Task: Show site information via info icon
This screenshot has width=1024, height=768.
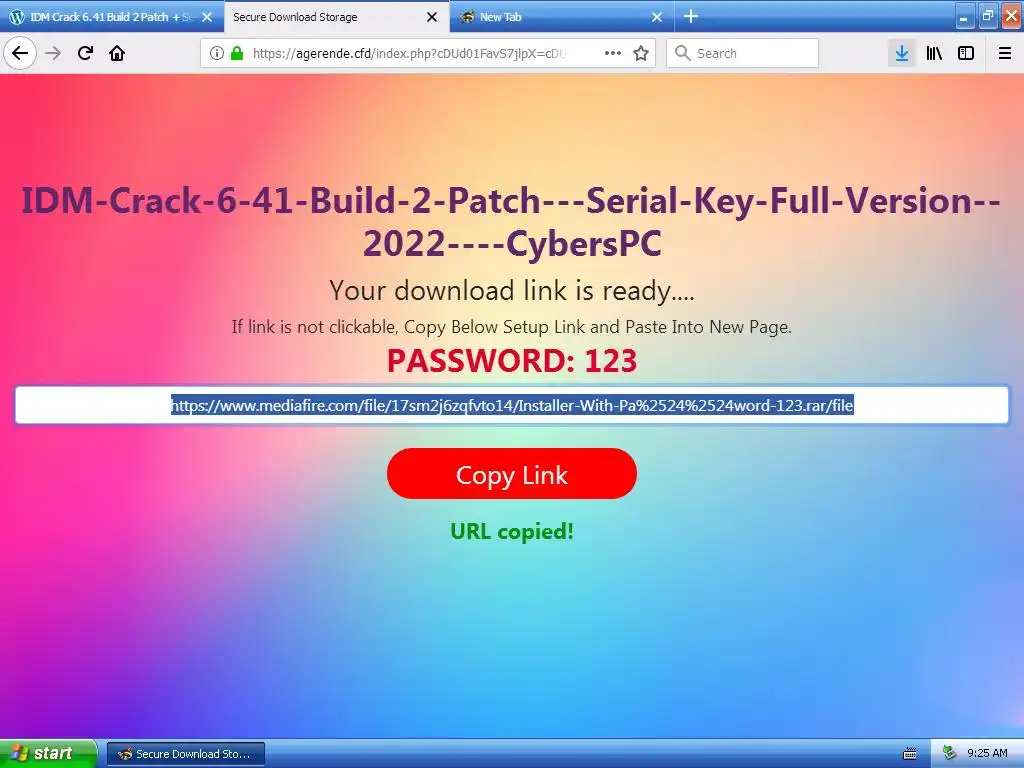Action: [x=217, y=54]
